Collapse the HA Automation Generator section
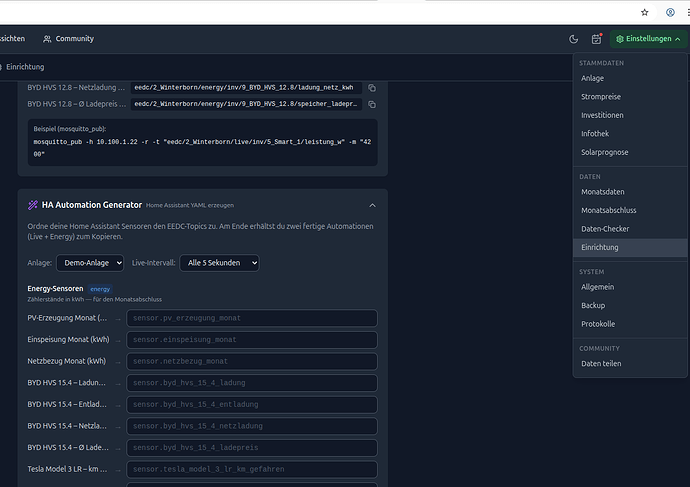 tap(372, 205)
